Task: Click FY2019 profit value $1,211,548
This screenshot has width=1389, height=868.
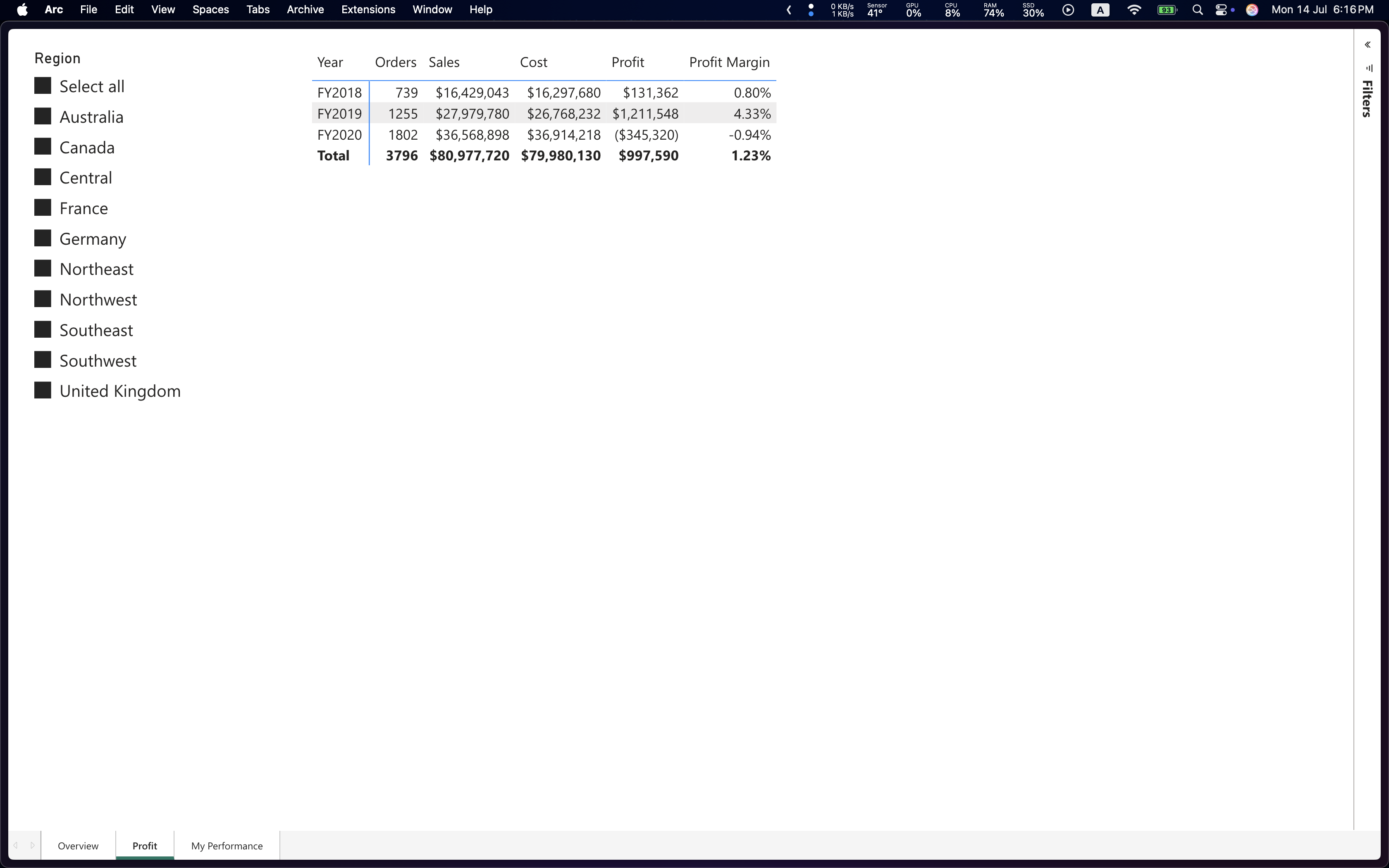Action: click(x=645, y=114)
